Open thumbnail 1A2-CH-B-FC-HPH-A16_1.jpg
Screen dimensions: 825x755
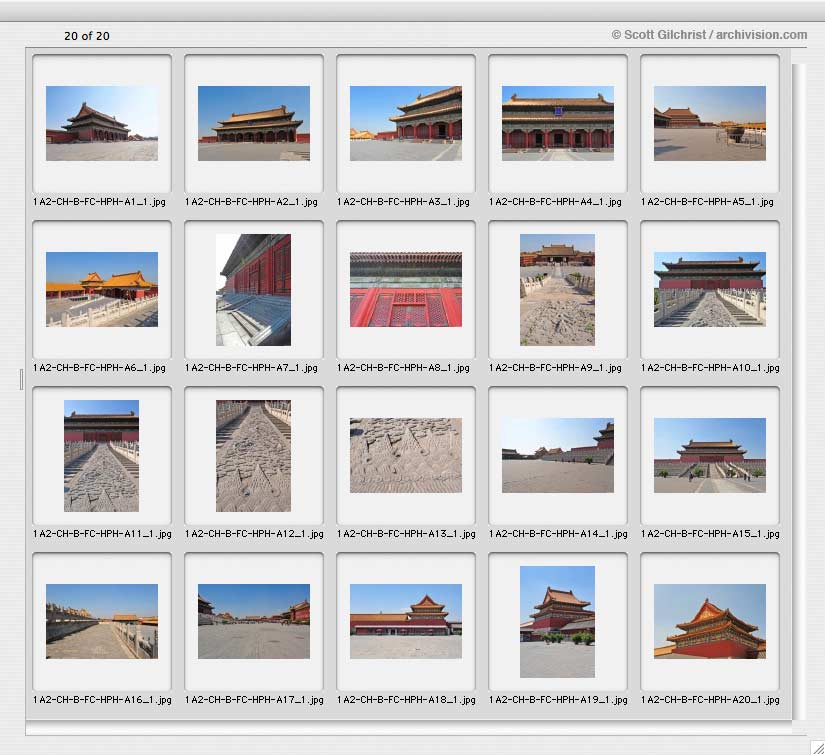pos(102,621)
